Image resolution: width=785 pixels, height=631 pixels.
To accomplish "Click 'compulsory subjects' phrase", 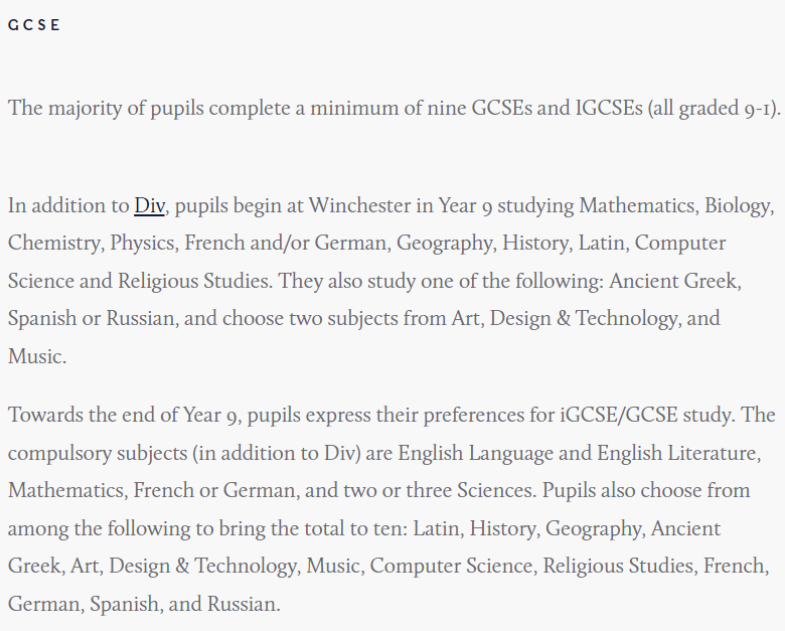I will pos(98,453).
